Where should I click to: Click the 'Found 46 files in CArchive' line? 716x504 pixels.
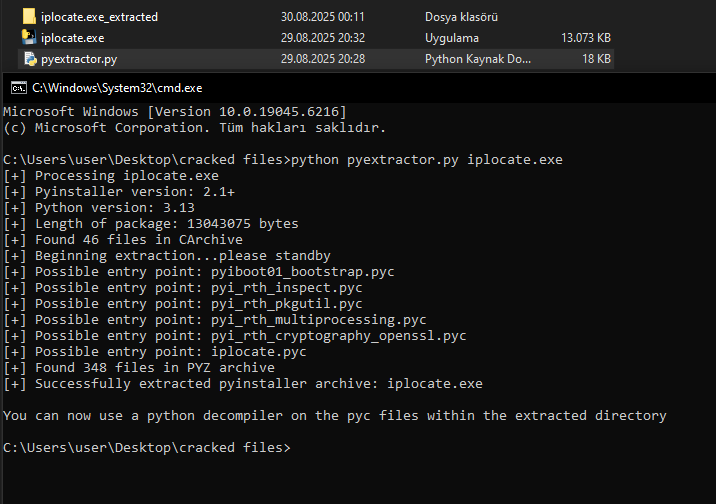click(x=123, y=240)
